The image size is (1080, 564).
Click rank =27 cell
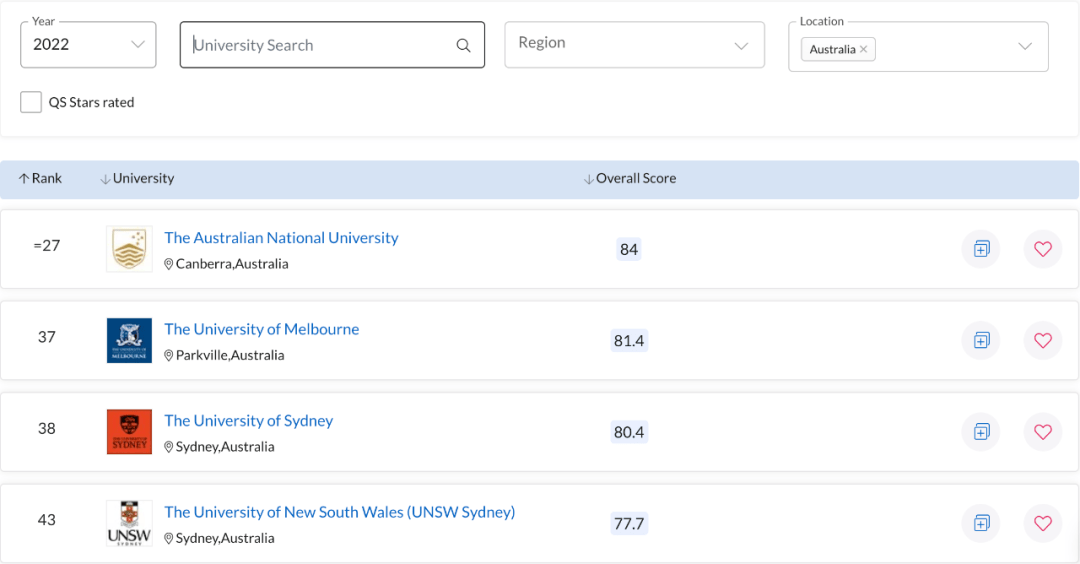(x=47, y=246)
